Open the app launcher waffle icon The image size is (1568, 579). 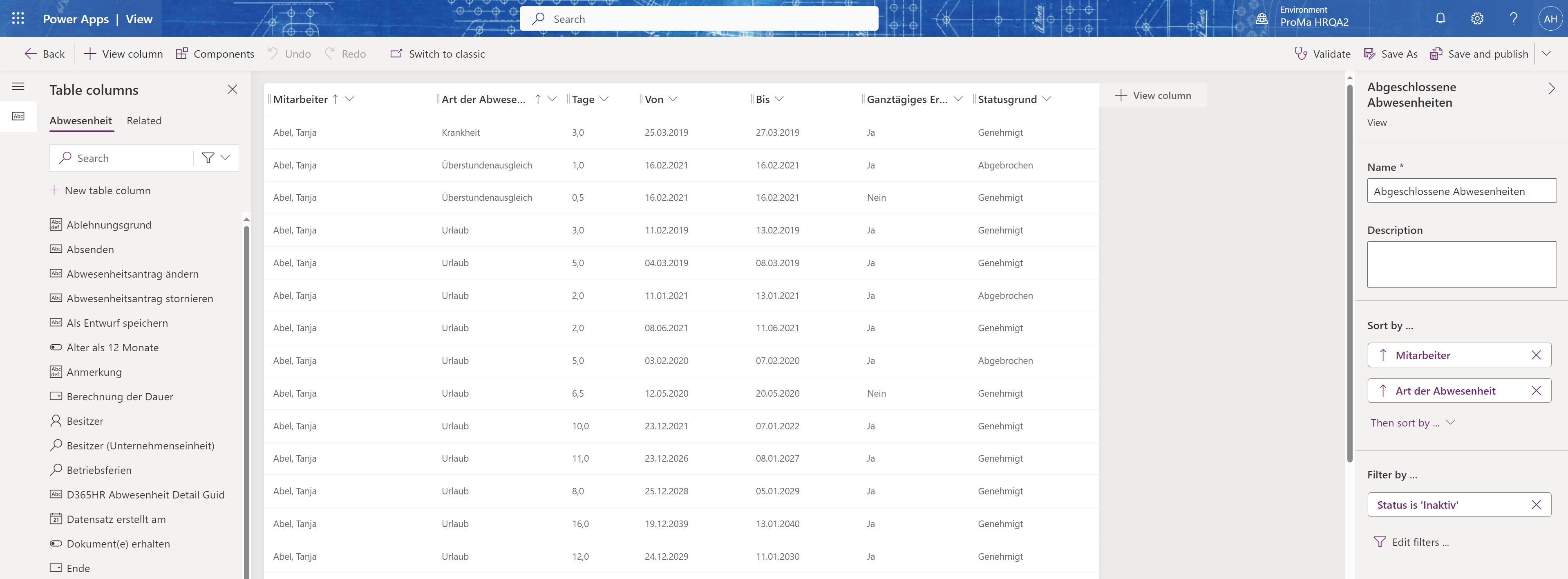coord(18,18)
